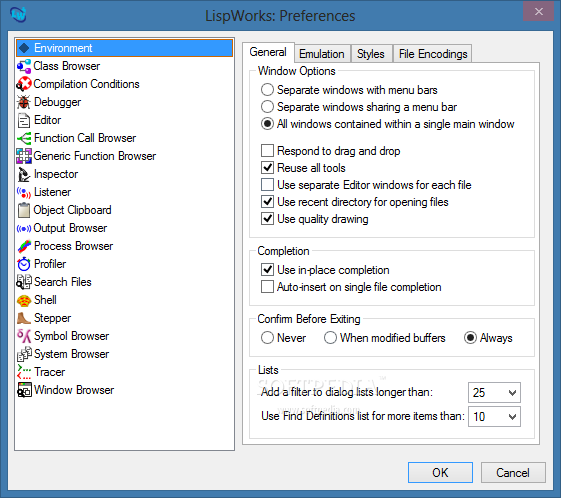This screenshot has width=561, height=498.
Task: Click the Debugger bug icon
Action: 24,102
